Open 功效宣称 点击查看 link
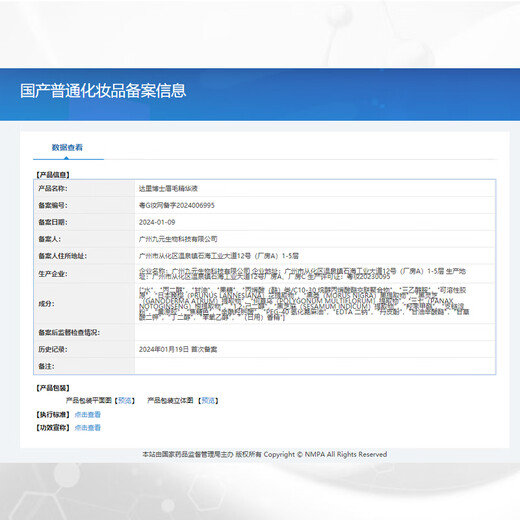 [x=87, y=427]
